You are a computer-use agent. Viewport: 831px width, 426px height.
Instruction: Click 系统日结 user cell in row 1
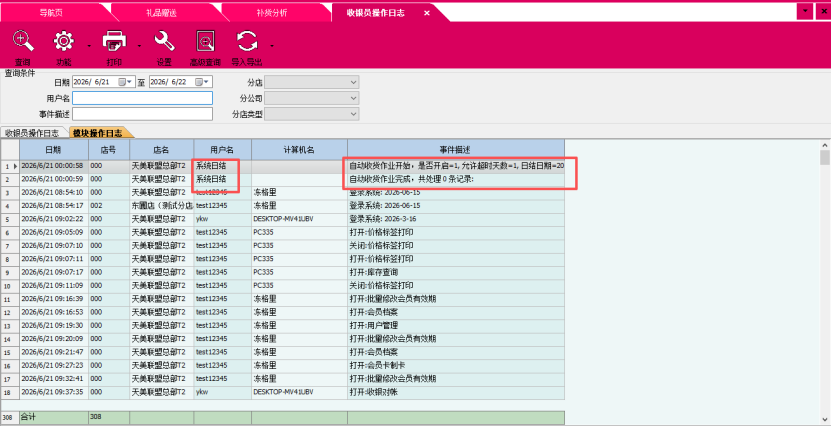point(222,166)
